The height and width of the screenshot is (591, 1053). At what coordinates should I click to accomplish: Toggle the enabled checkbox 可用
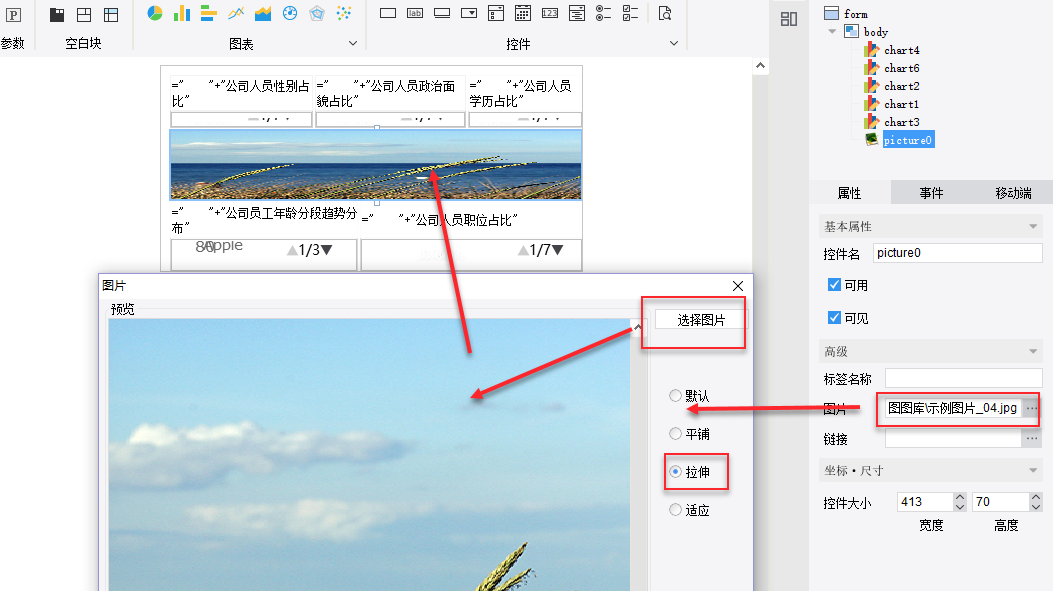click(834, 285)
